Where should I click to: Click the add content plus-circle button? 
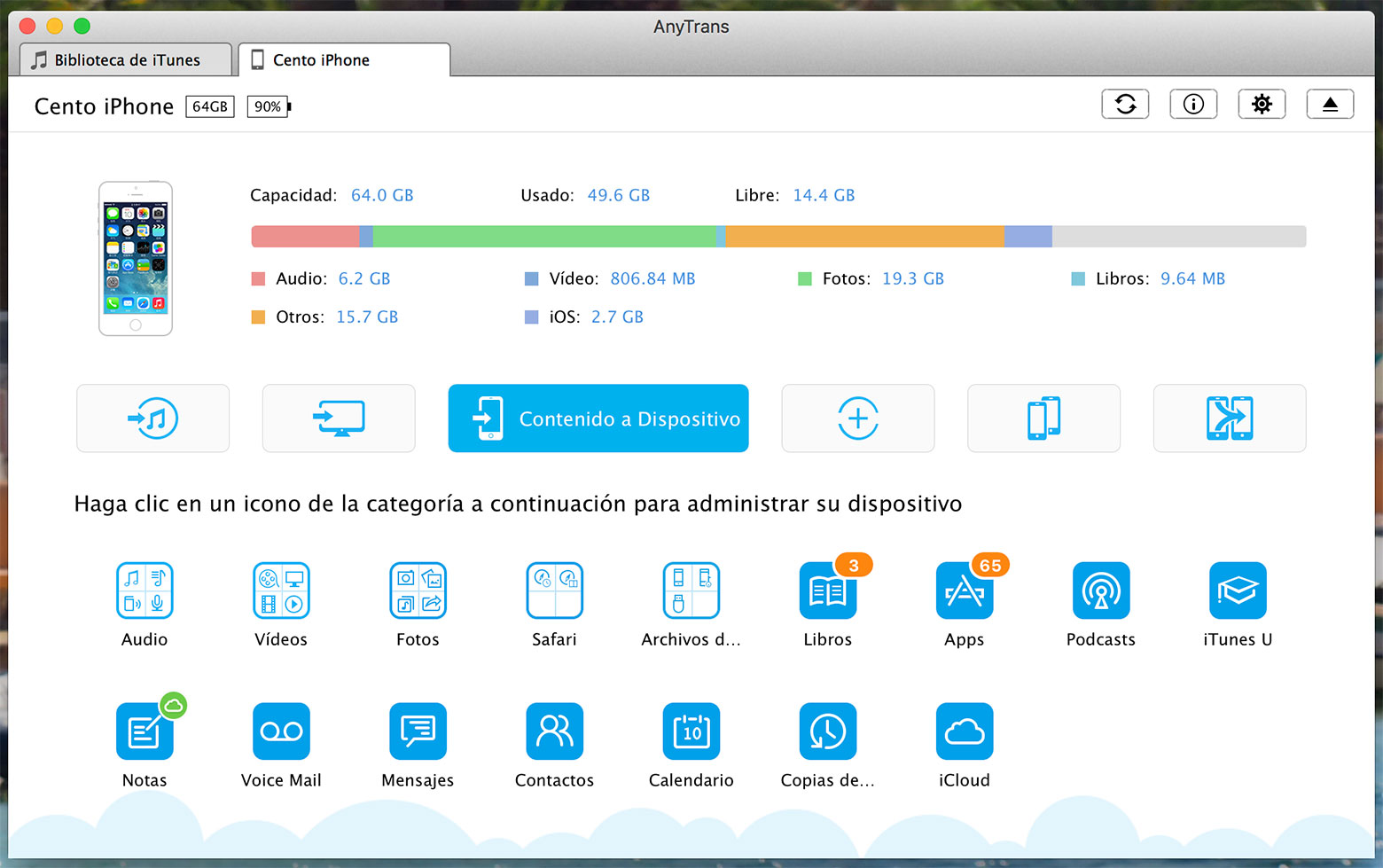click(858, 418)
